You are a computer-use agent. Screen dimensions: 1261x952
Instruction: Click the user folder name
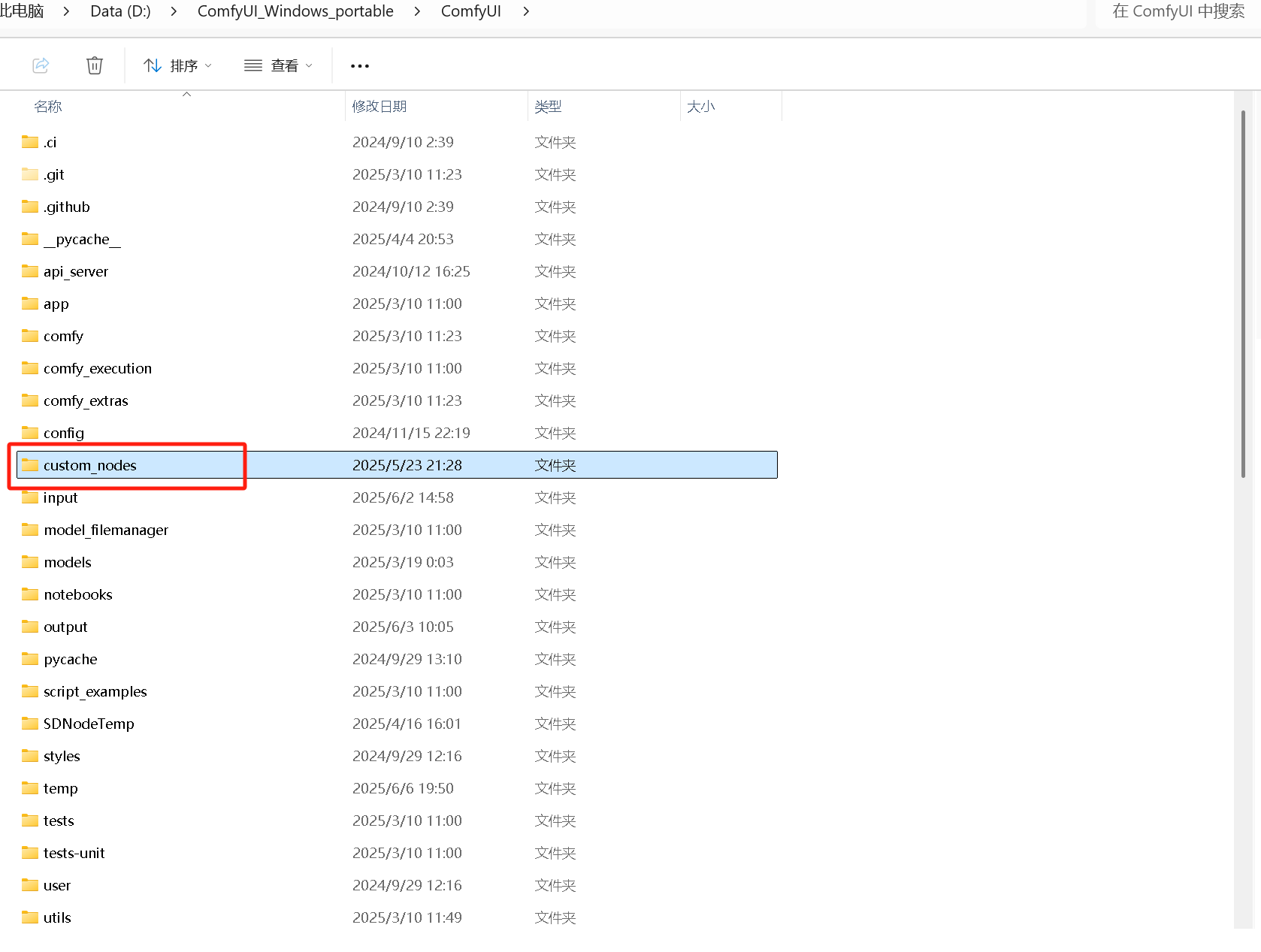pos(57,885)
